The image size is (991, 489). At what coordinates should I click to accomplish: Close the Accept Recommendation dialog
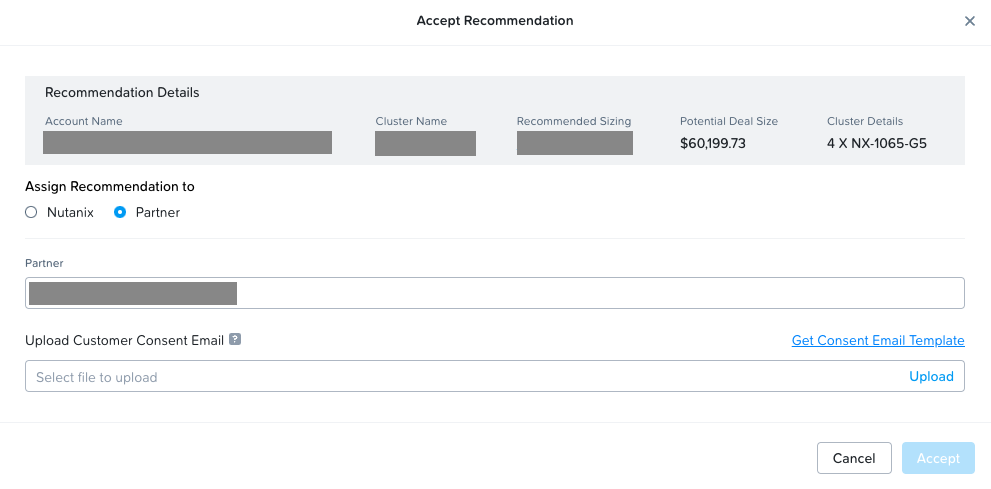click(970, 21)
